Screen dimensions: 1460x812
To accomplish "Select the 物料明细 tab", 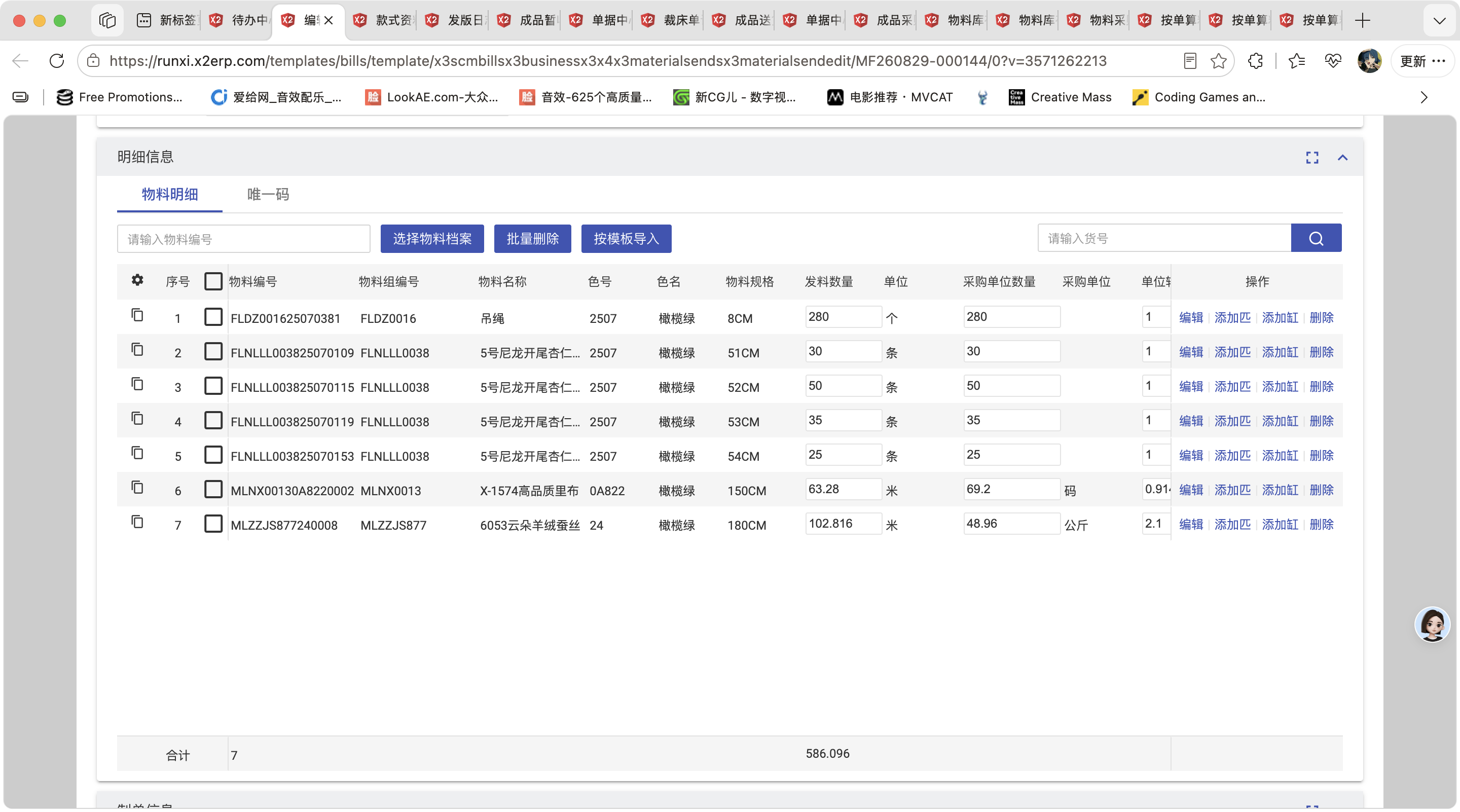I will (x=169, y=194).
